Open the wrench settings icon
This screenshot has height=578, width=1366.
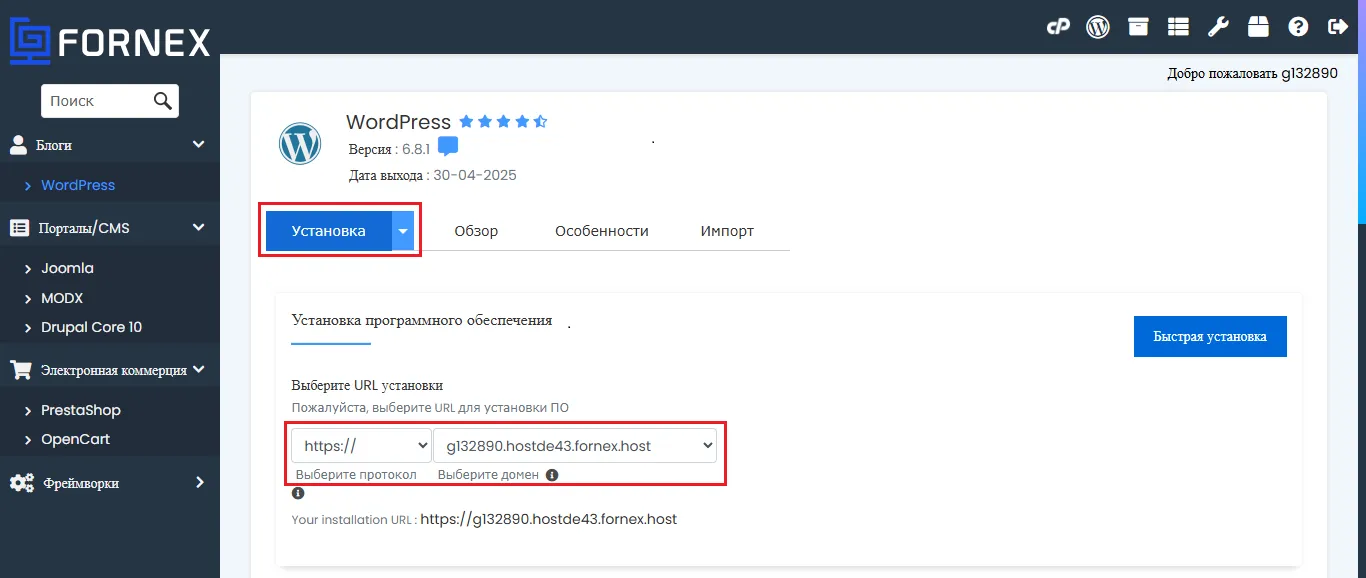[1218, 27]
